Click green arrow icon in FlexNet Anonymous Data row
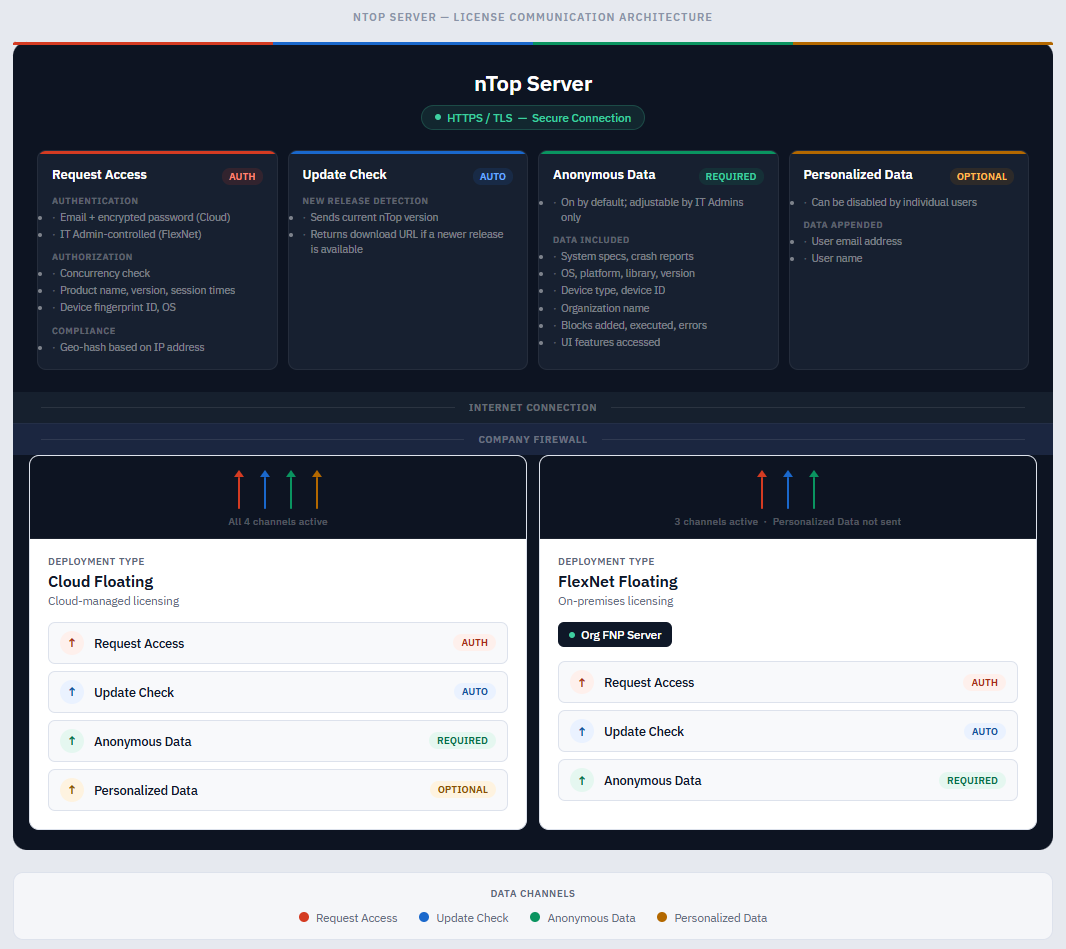1066x949 pixels. (x=582, y=780)
